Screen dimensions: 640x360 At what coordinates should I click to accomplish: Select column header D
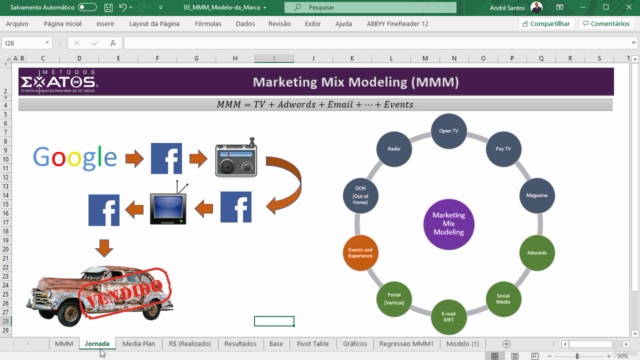pyautogui.click(x=79, y=58)
